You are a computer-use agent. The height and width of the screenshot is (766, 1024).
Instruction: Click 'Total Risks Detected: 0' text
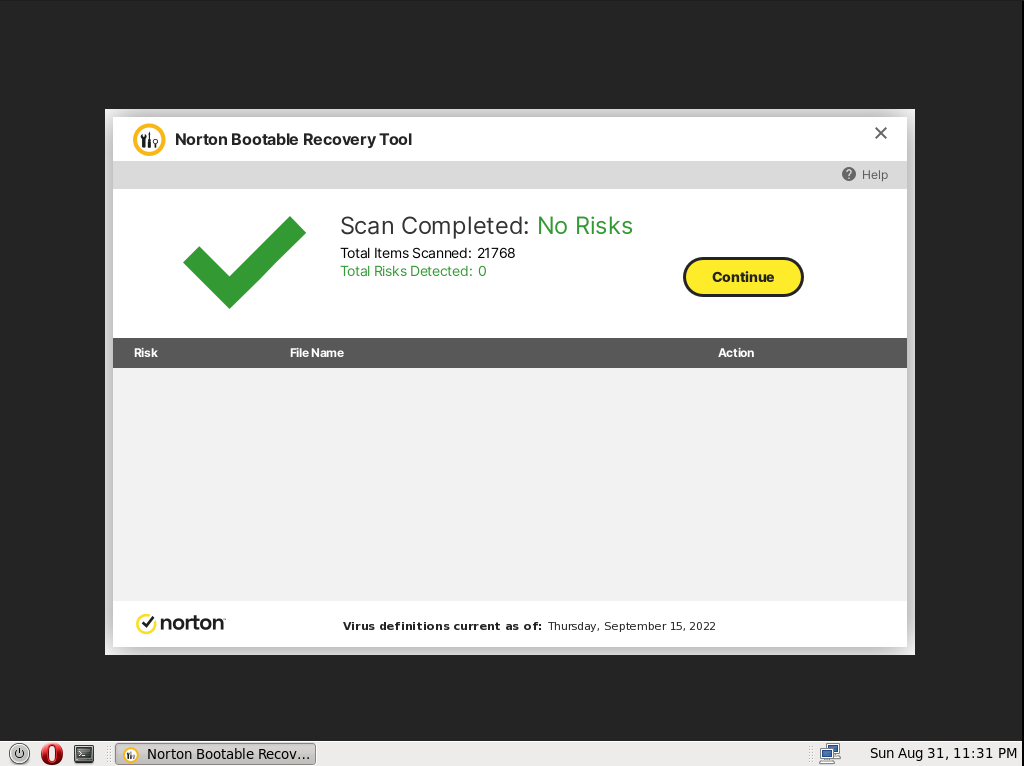point(413,272)
